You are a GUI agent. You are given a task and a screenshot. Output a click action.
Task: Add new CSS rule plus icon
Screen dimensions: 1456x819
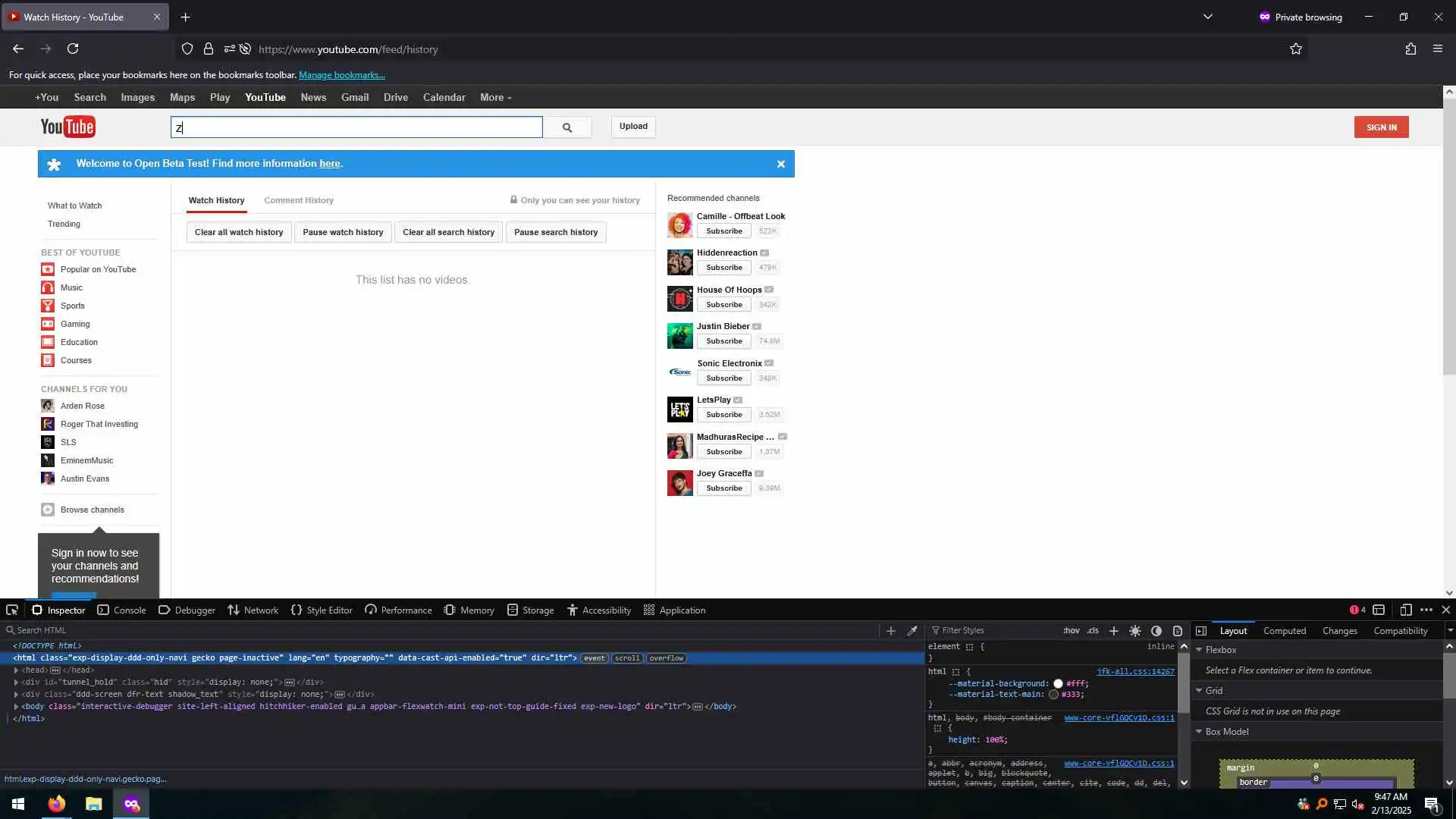1113,630
